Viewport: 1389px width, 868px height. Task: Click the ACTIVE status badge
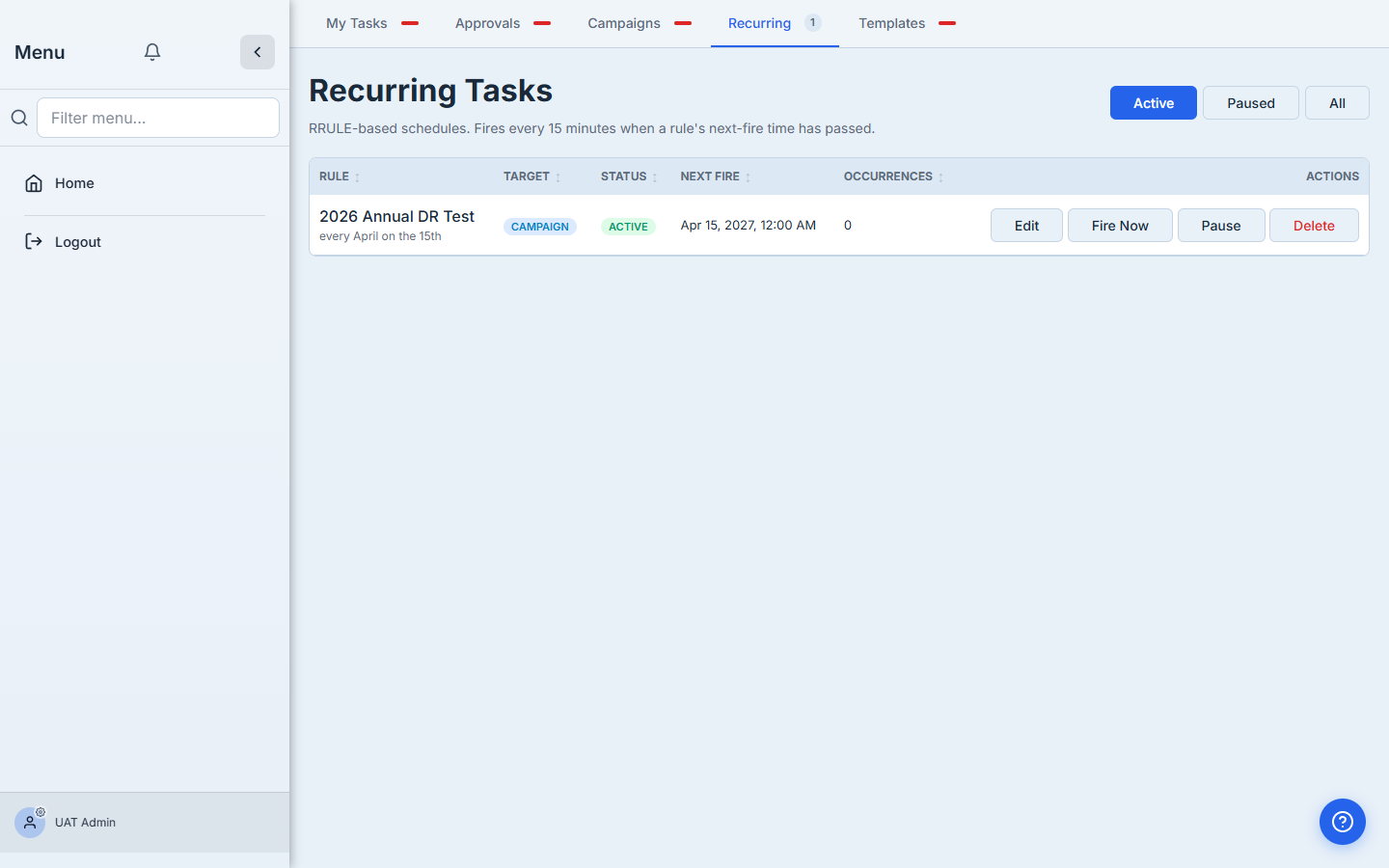(x=628, y=227)
